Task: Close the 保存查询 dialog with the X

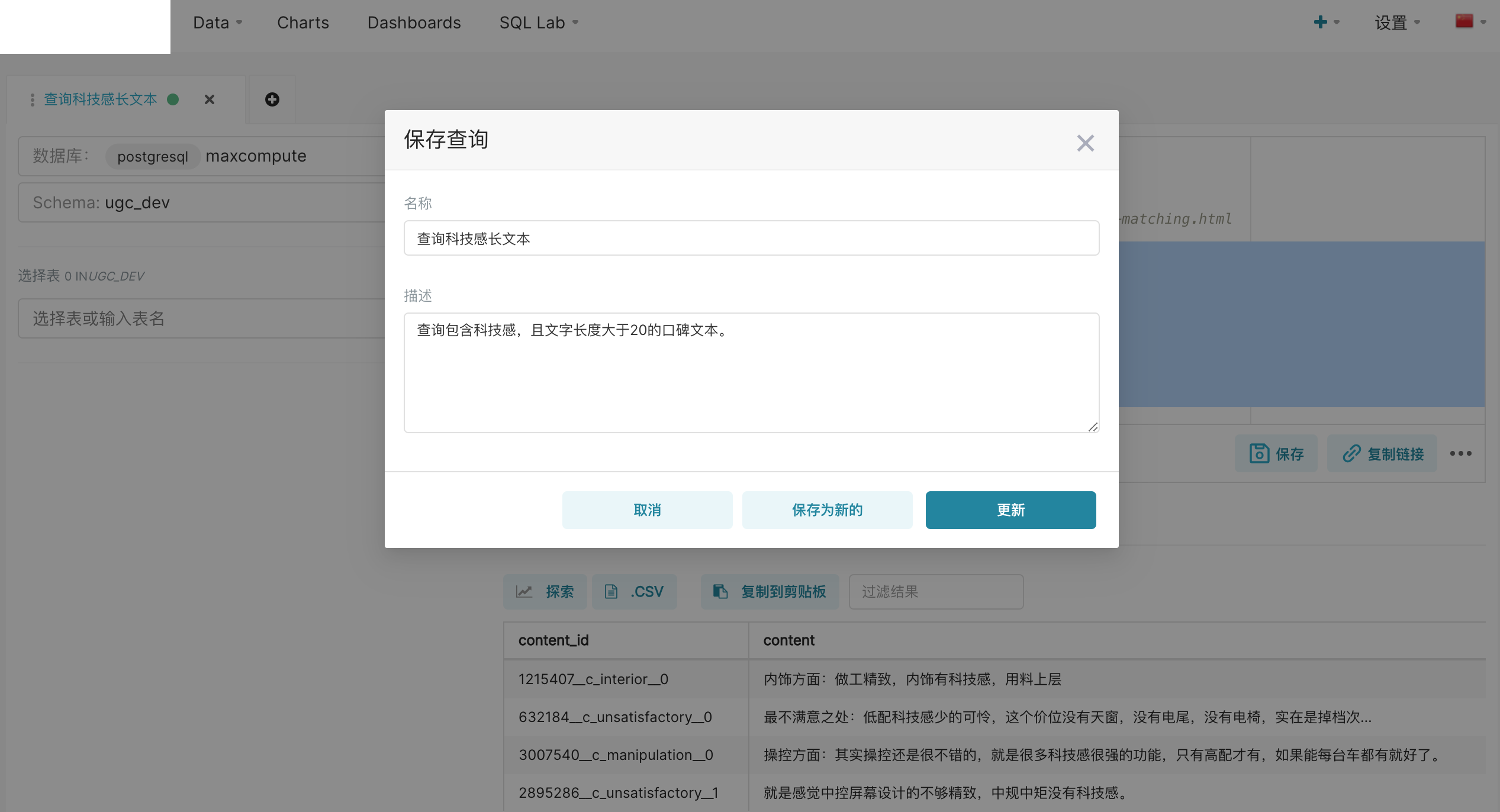Action: (x=1085, y=143)
